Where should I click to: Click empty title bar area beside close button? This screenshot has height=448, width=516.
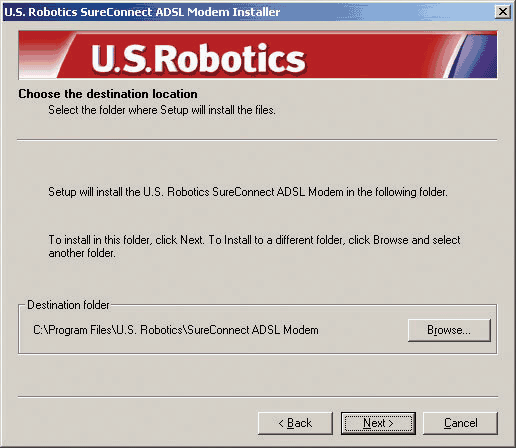[x=387, y=12]
